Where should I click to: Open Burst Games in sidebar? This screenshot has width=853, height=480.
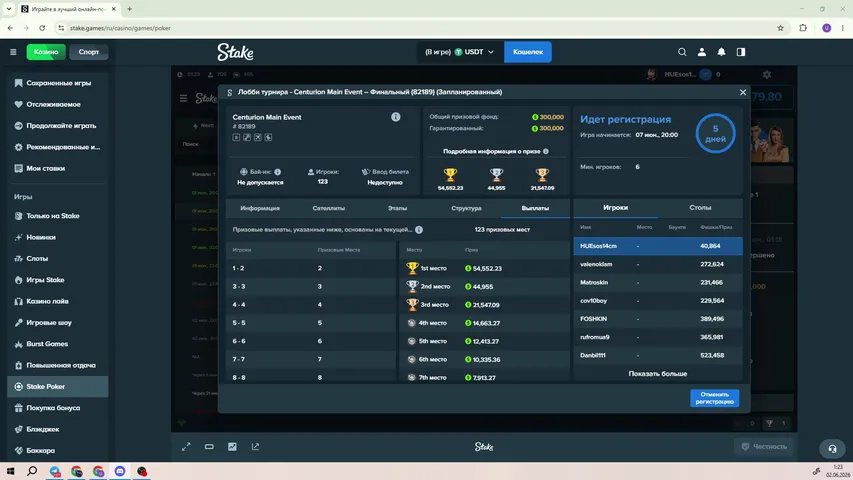point(58,344)
